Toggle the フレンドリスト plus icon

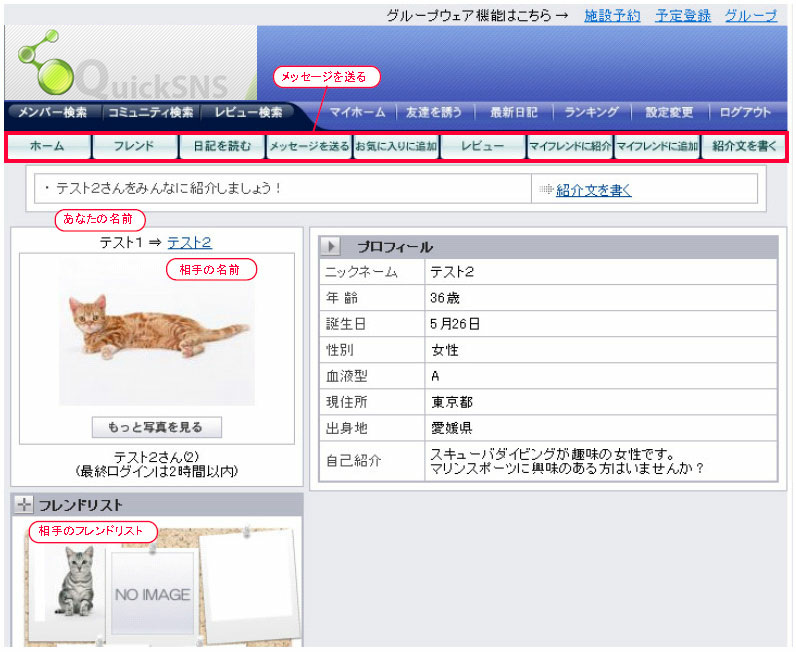25,505
